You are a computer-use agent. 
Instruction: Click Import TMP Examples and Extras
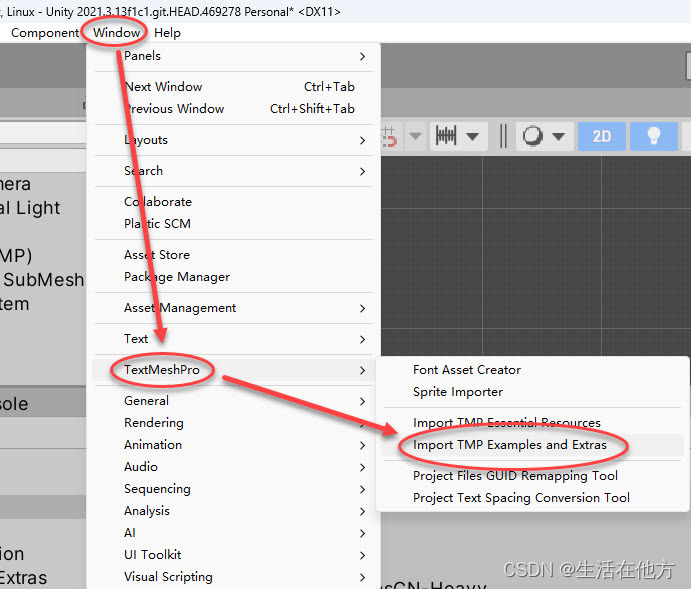tap(532, 445)
